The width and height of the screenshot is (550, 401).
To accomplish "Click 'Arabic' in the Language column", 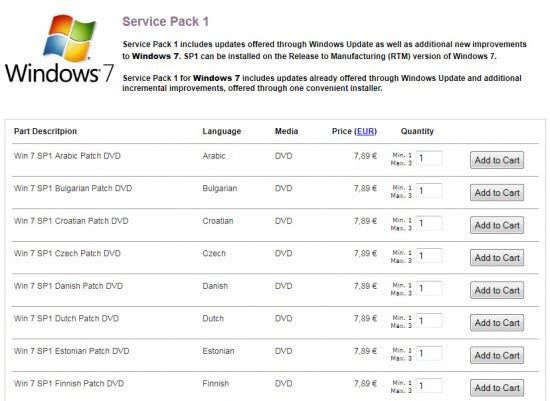I will coord(214,156).
